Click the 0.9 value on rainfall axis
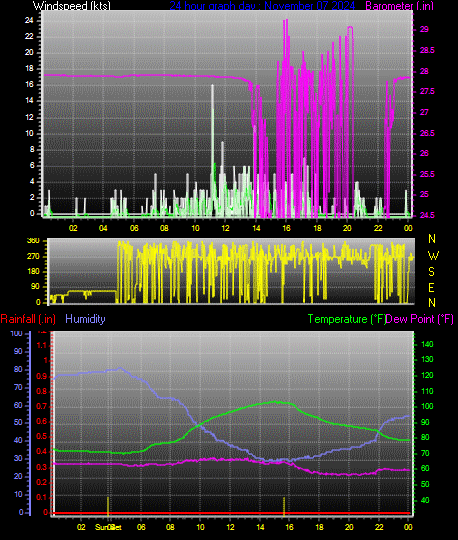458x540 pixels. [42, 376]
